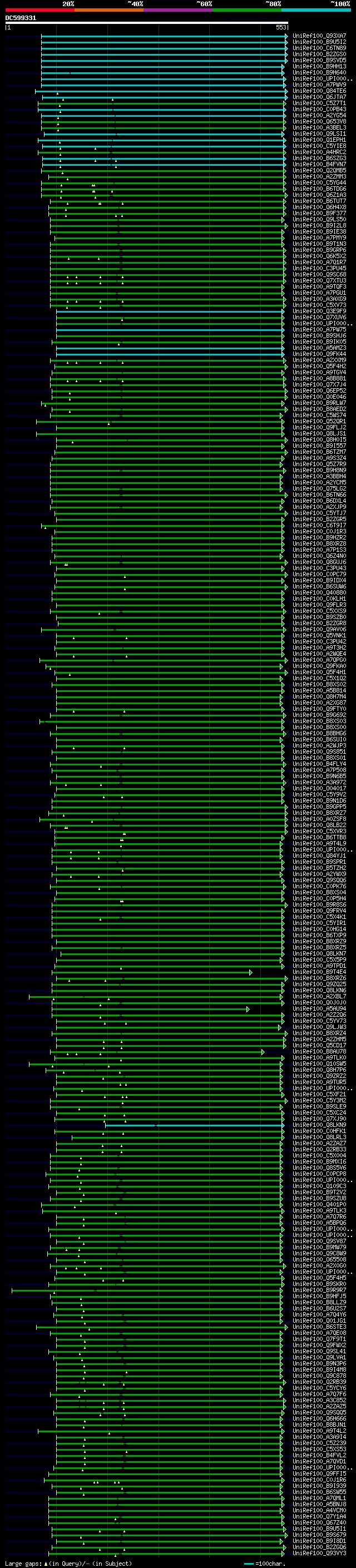Select hit label UniRef100_Q84TE6
The image size is (356, 1568).
319,91
